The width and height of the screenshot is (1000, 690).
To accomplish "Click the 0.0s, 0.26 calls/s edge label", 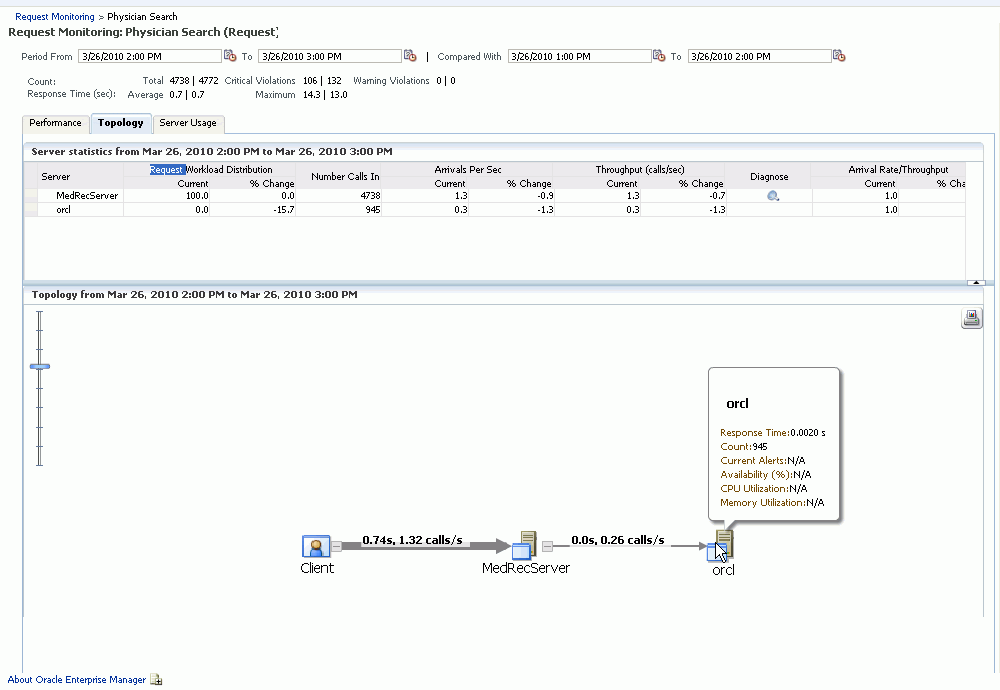I will pyautogui.click(x=617, y=540).
